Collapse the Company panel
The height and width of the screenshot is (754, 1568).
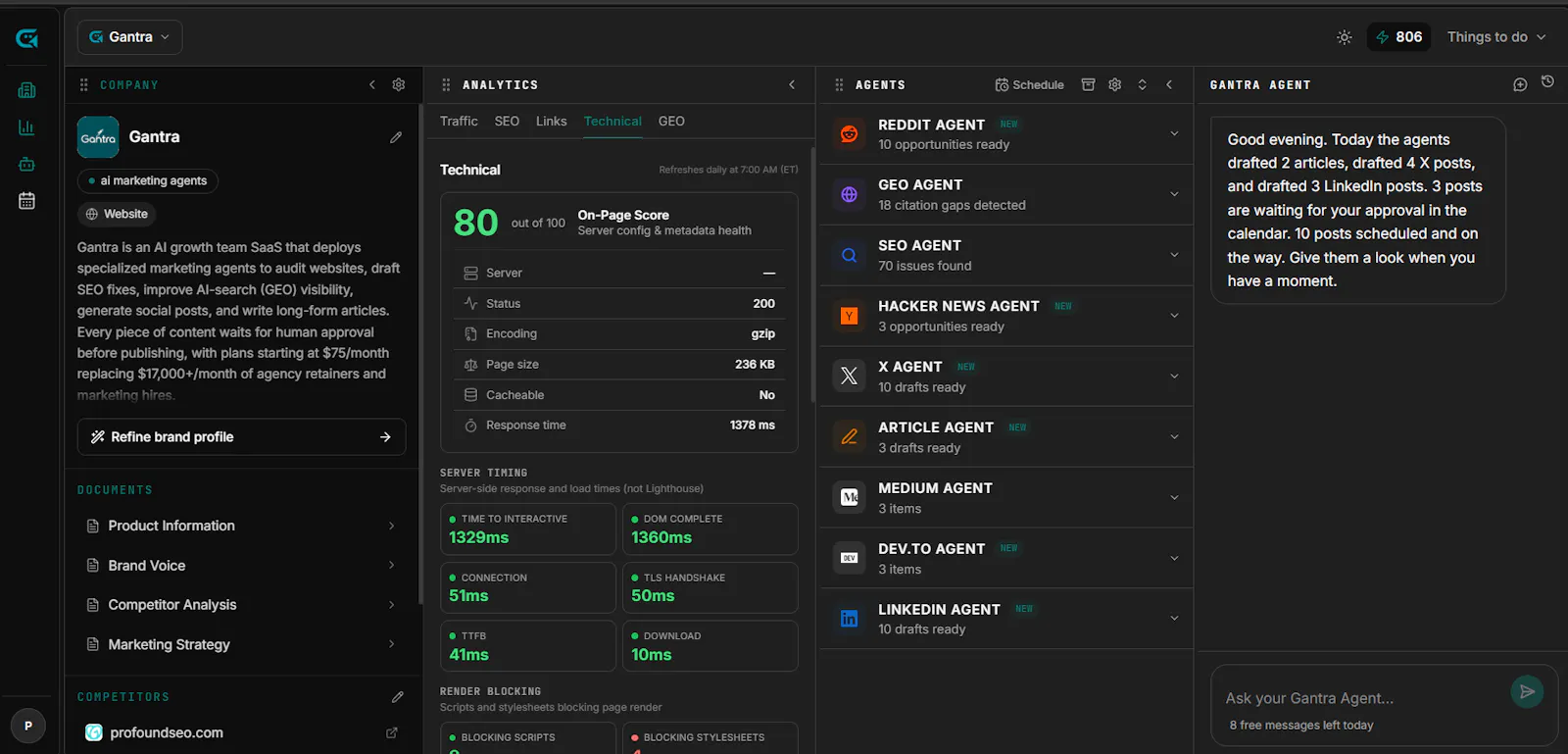[372, 84]
